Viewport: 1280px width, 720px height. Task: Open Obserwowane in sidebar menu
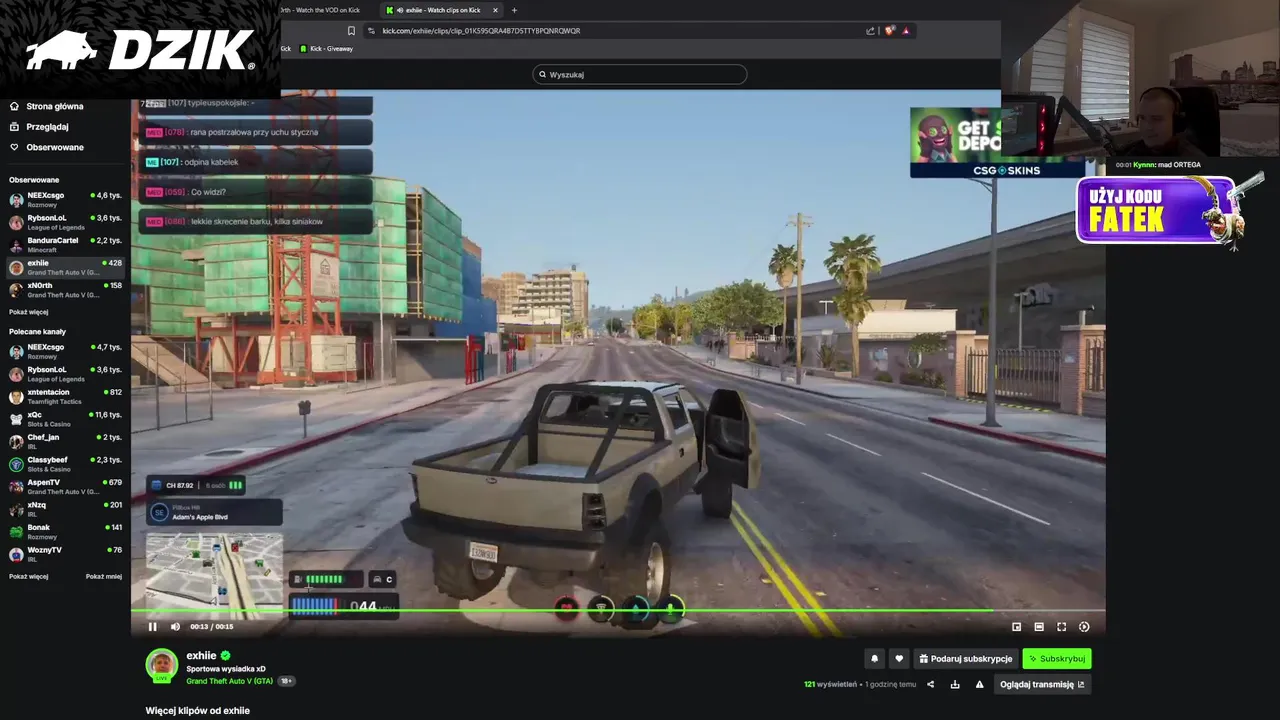(55, 147)
